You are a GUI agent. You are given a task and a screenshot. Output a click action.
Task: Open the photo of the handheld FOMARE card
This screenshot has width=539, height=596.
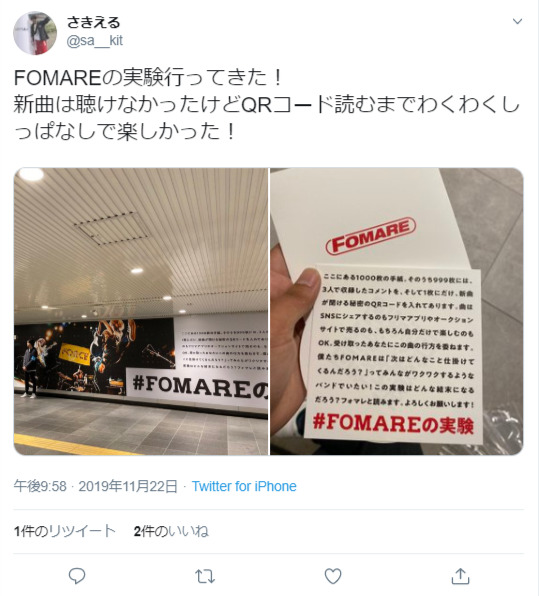[397, 311]
